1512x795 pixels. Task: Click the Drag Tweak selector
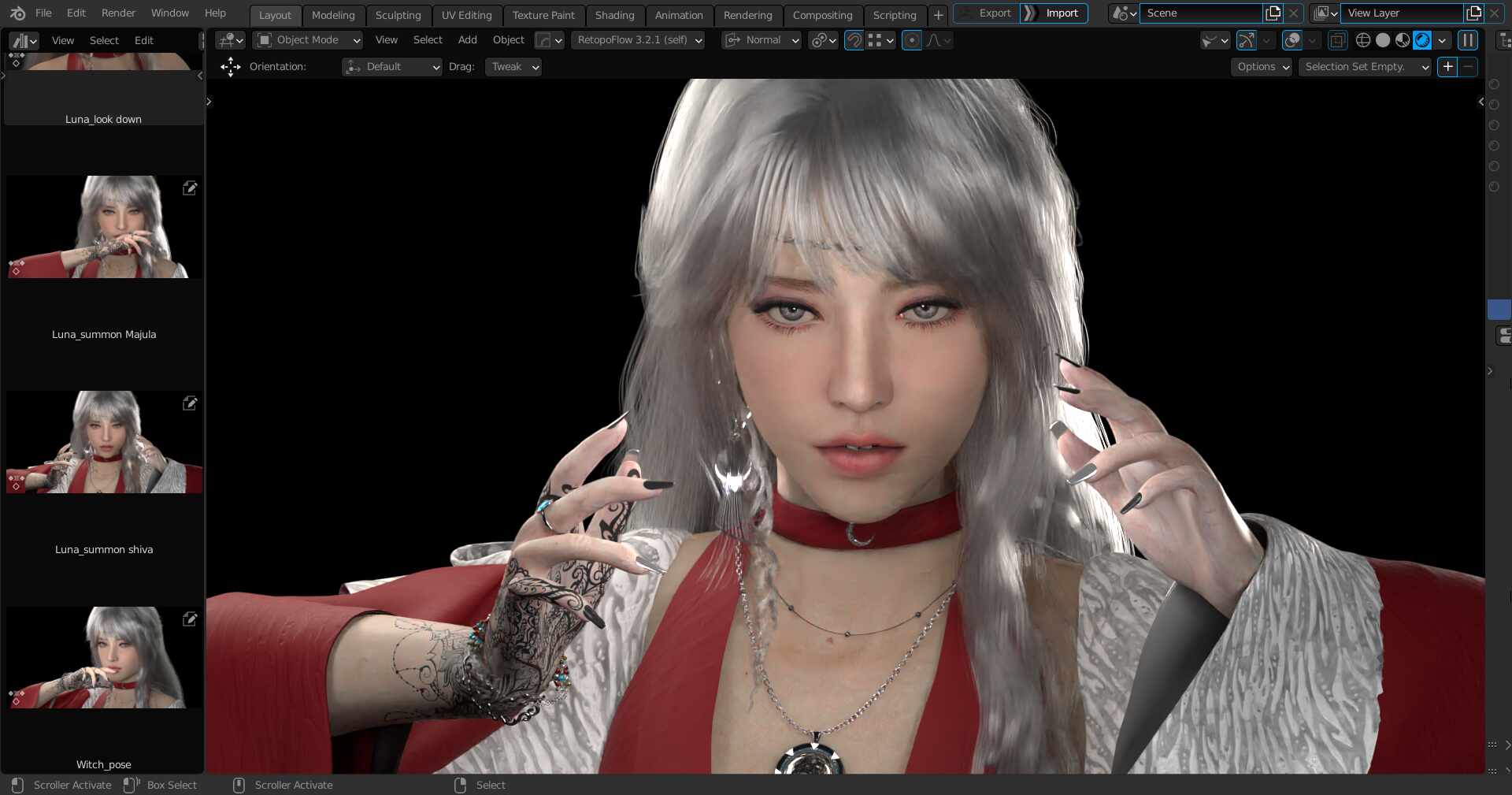513,67
